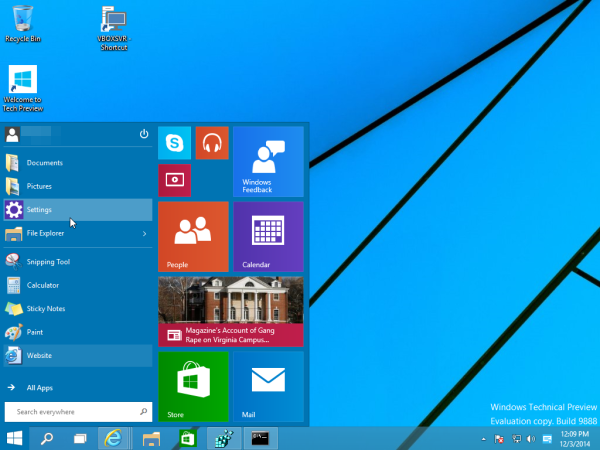Open the Mail tile
Image resolution: width=600 pixels, height=450 pixels.
coord(268,386)
